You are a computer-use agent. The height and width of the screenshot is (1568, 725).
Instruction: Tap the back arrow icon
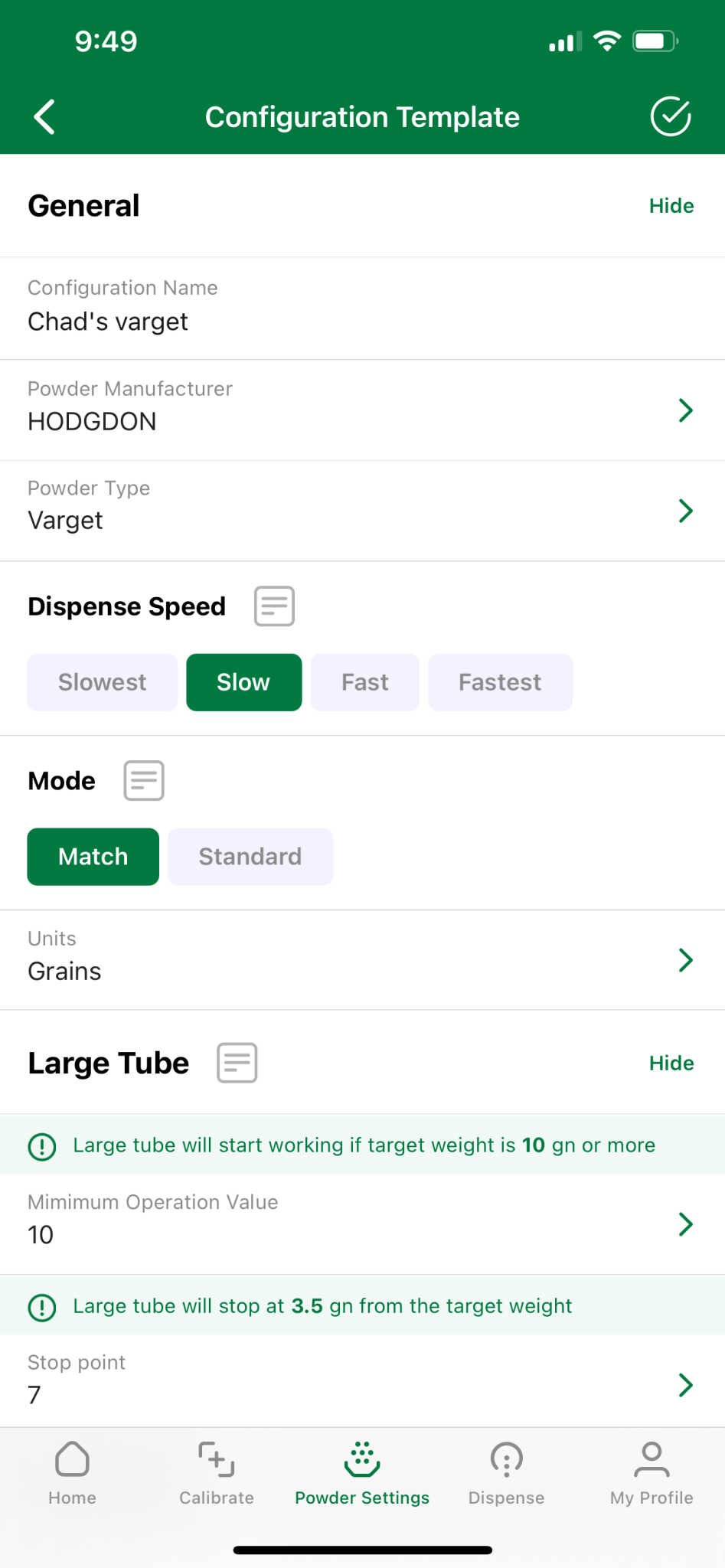pos(44,117)
